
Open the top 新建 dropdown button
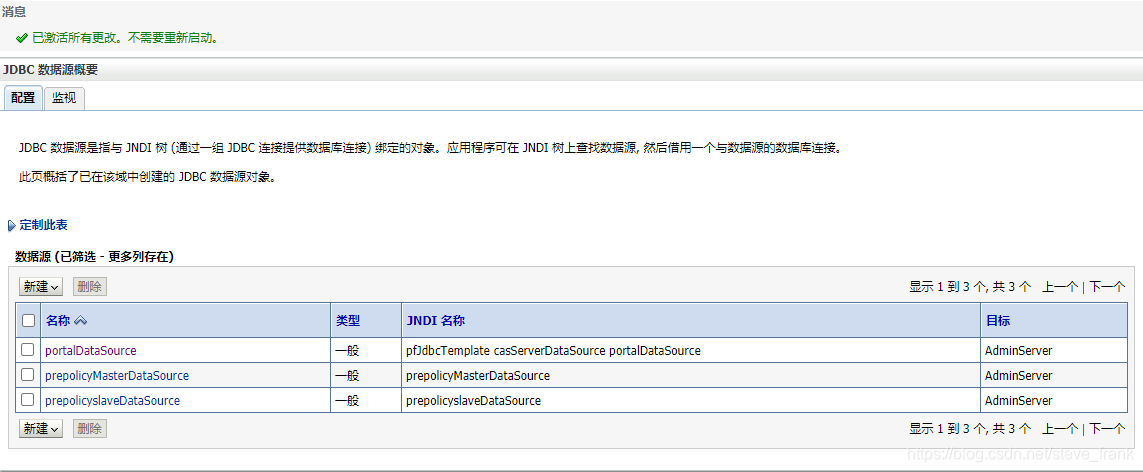point(41,286)
